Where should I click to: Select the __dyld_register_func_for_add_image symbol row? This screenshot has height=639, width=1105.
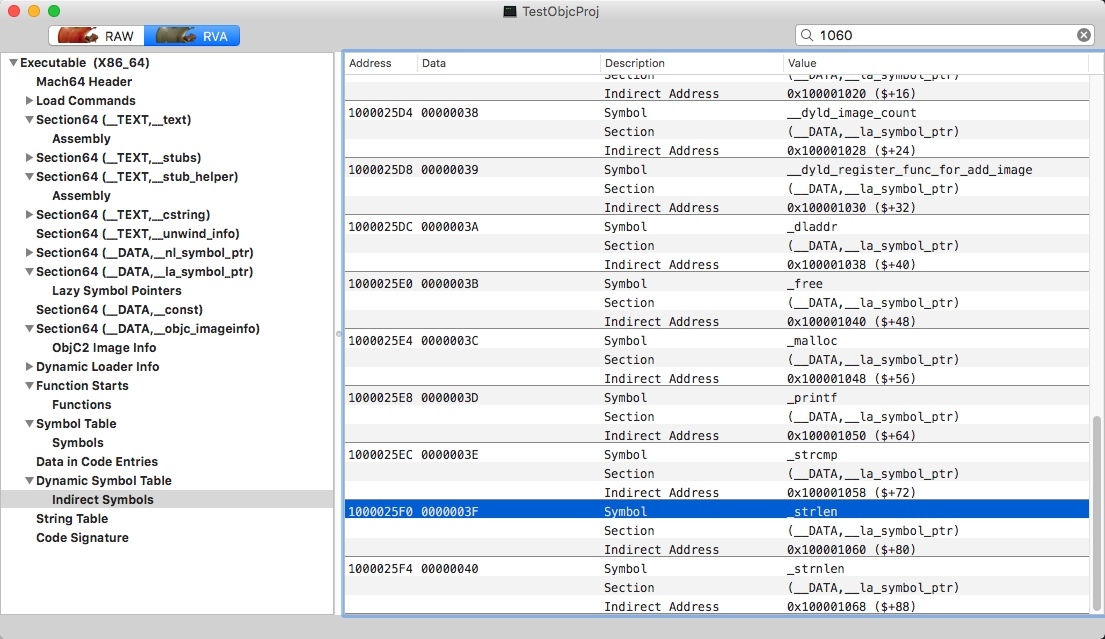[717, 170]
